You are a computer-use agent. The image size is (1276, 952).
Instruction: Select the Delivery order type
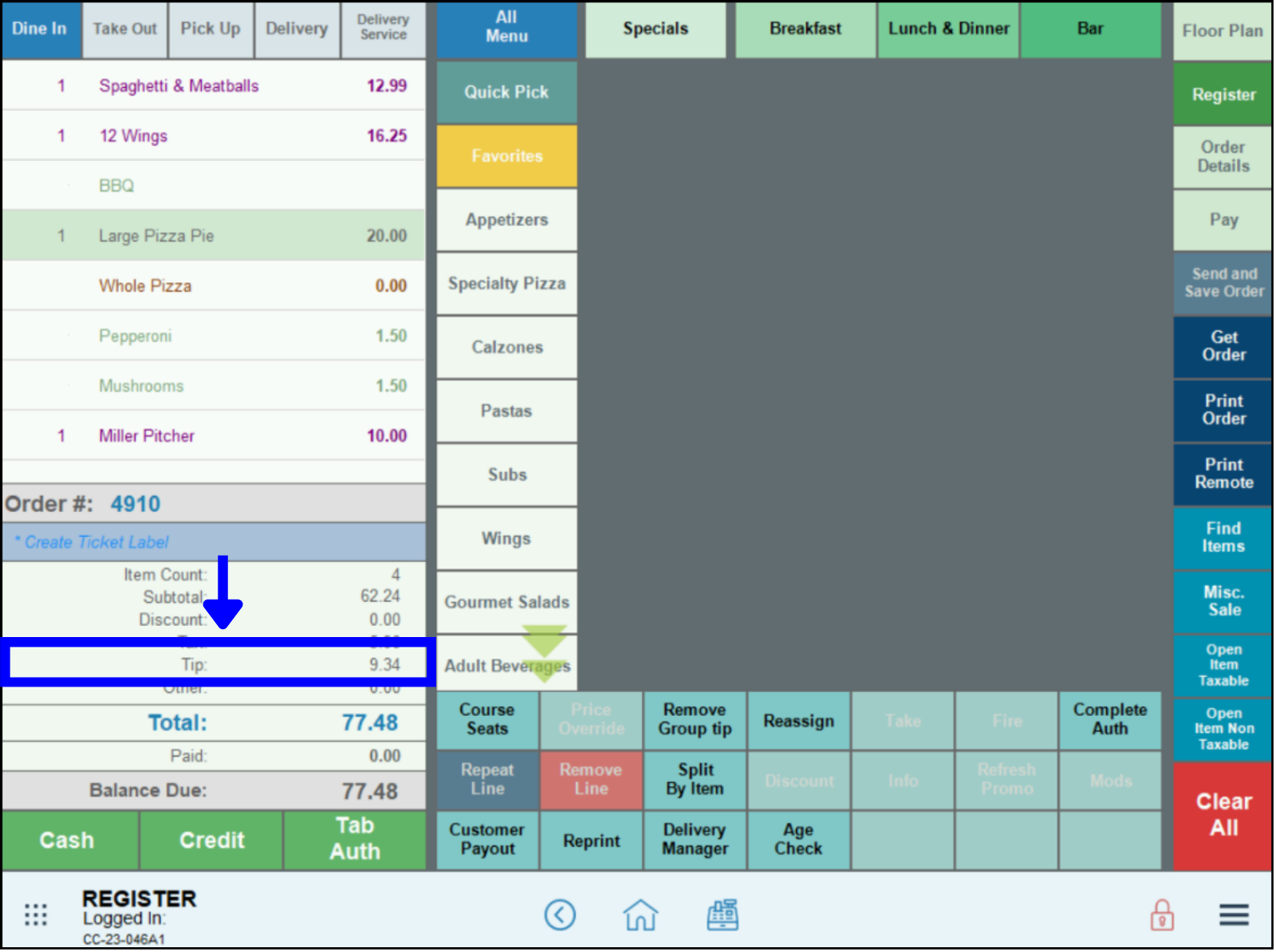coord(297,30)
